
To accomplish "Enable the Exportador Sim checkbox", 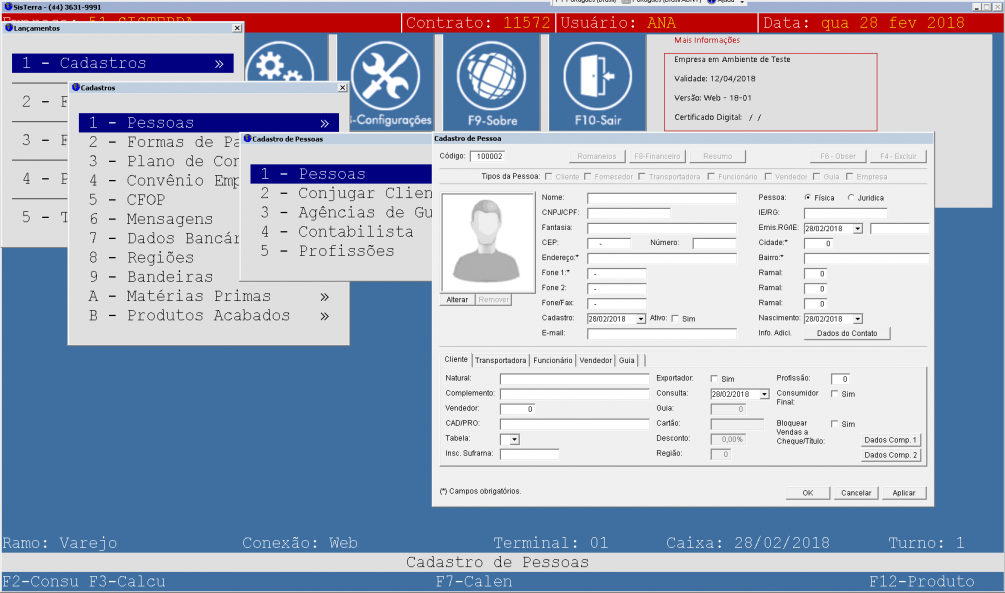I will tap(714, 379).
